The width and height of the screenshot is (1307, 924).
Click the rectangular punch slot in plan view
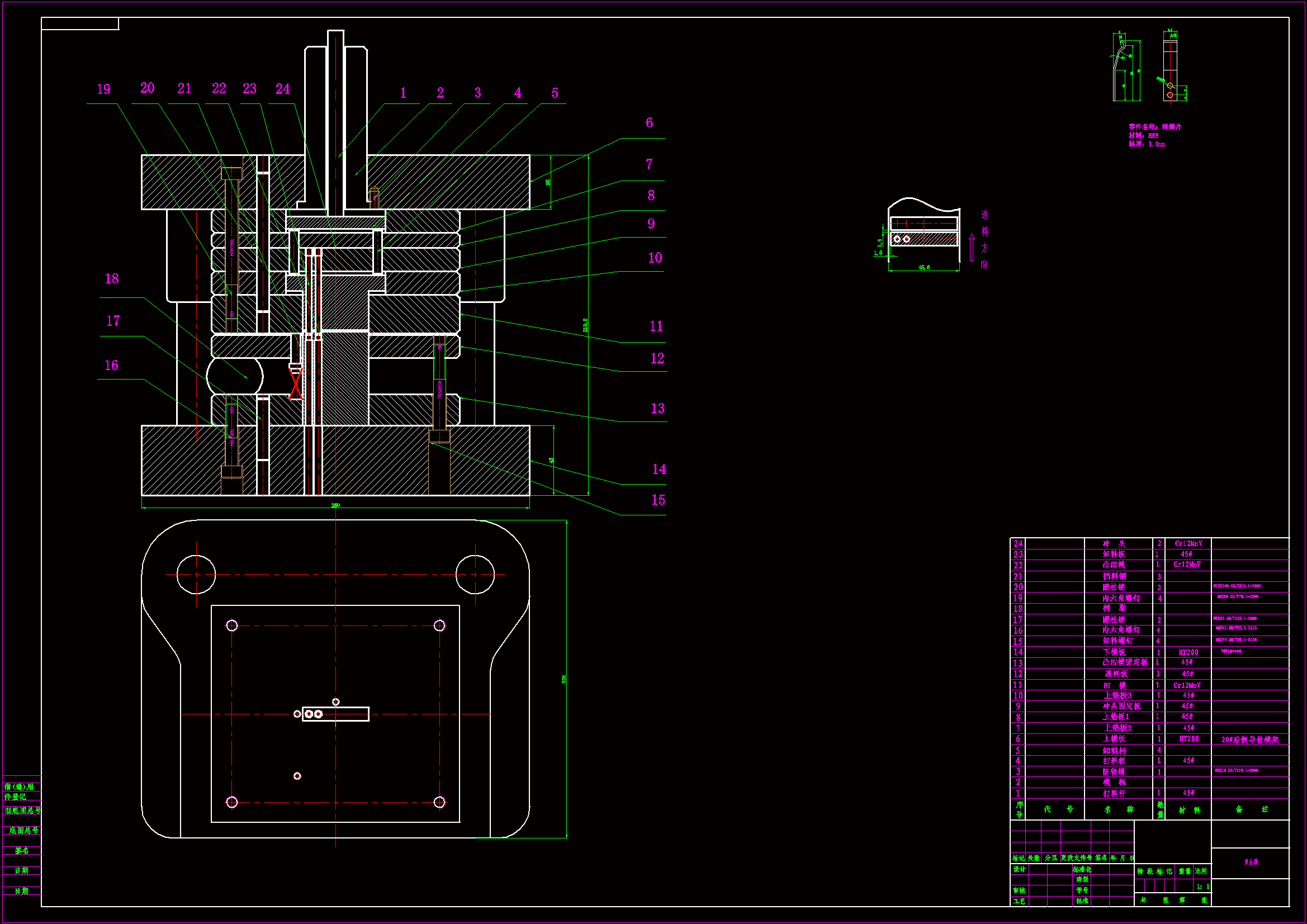point(335,714)
